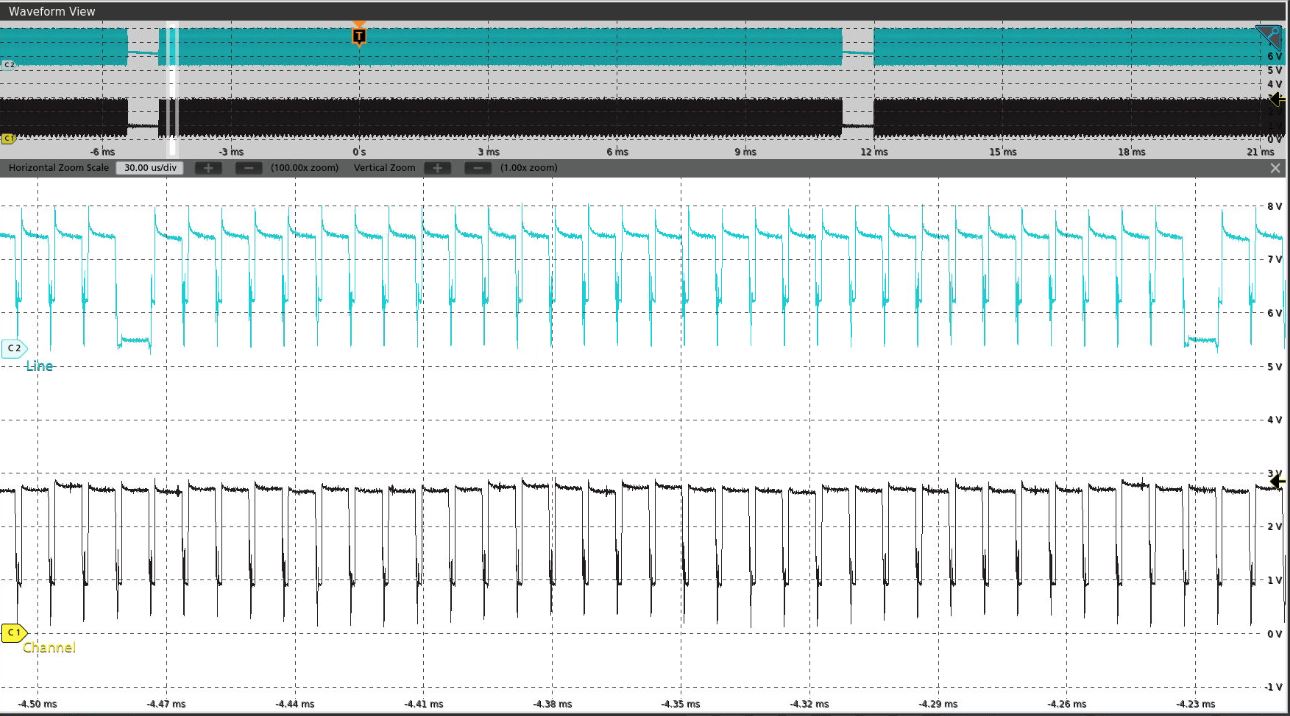The height and width of the screenshot is (716, 1290).
Task: Increase horizontal zoom with the plus button
Action: tap(208, 168)
